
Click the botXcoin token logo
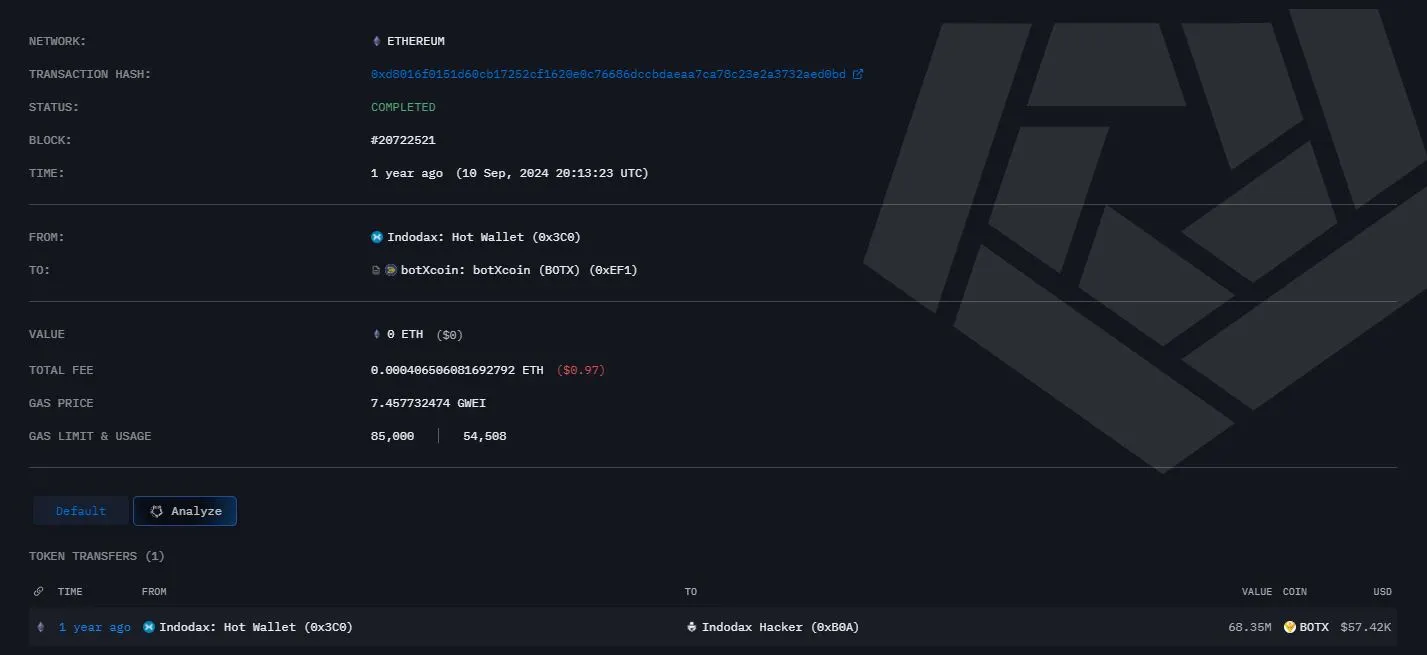coord(390,269)
